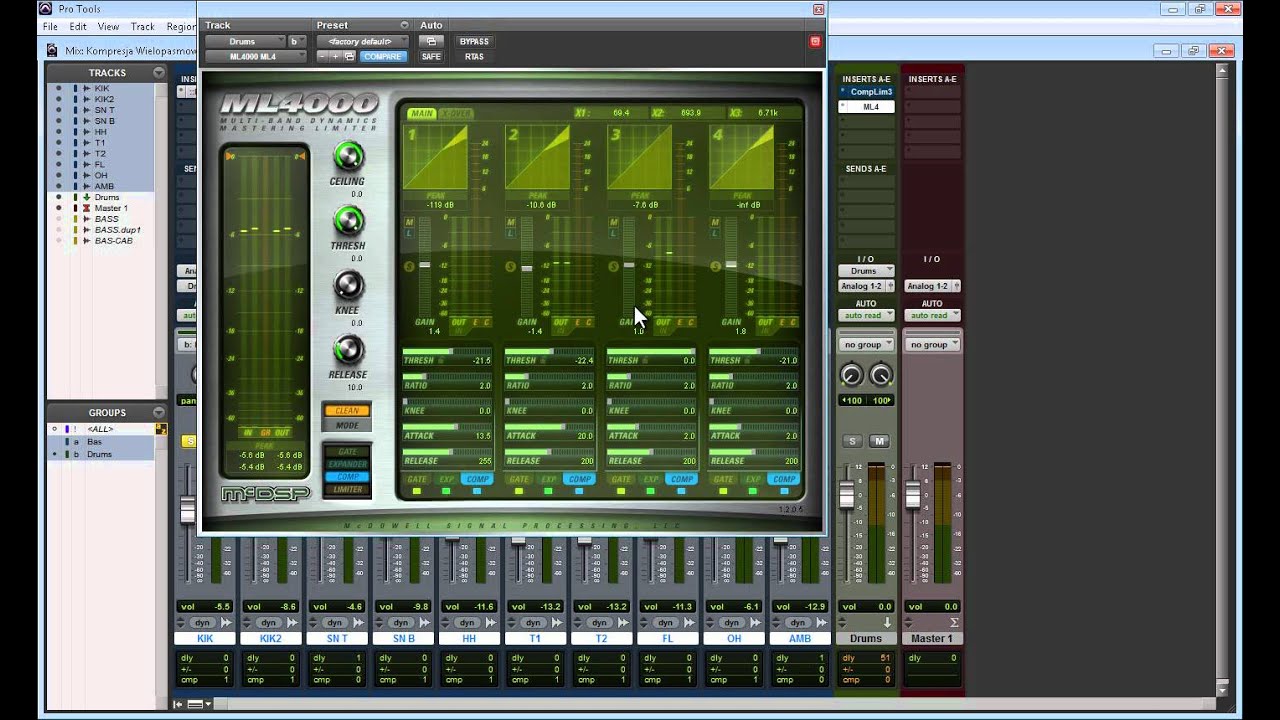The height and width of the screenshot is (720, 1280).
Task: Expand the Preset menu arrow
Action: pos(404,25)
